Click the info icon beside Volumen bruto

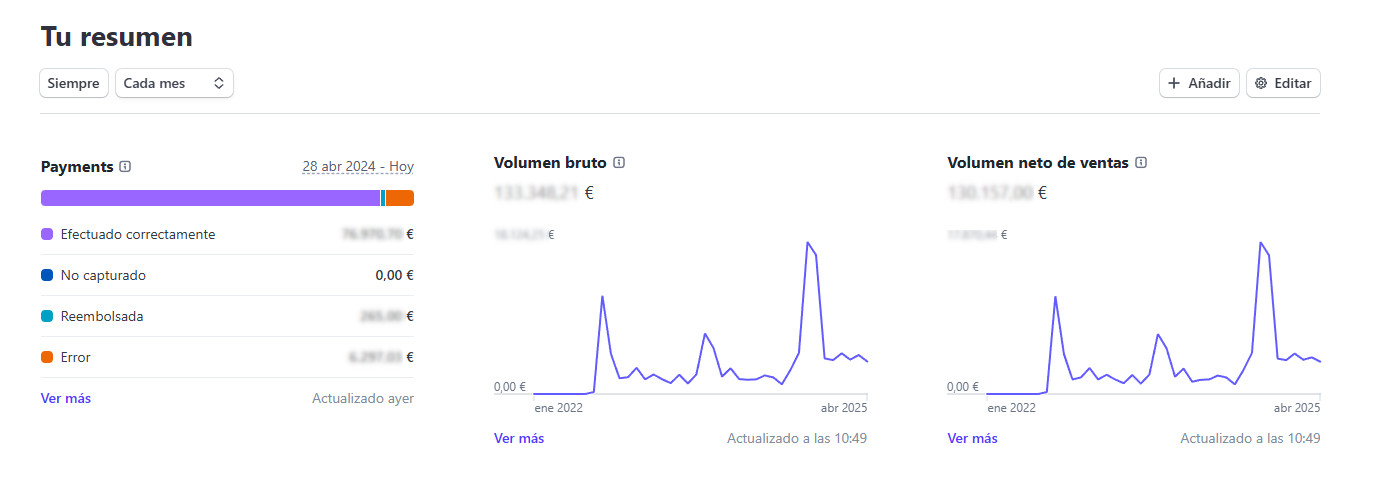[619, 162]
